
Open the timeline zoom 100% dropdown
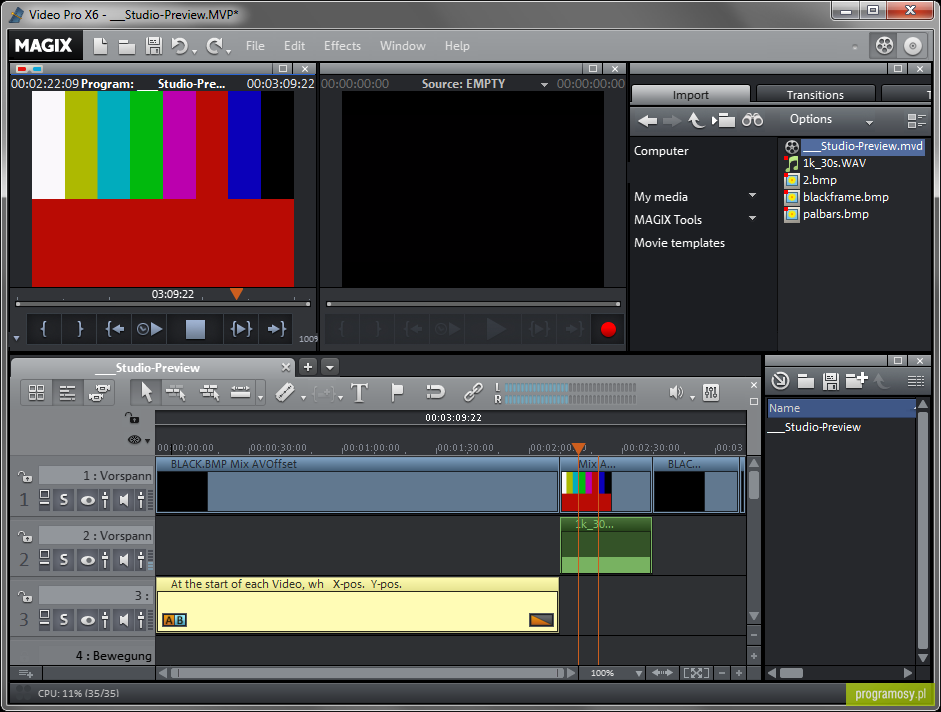tap(639, 673)
